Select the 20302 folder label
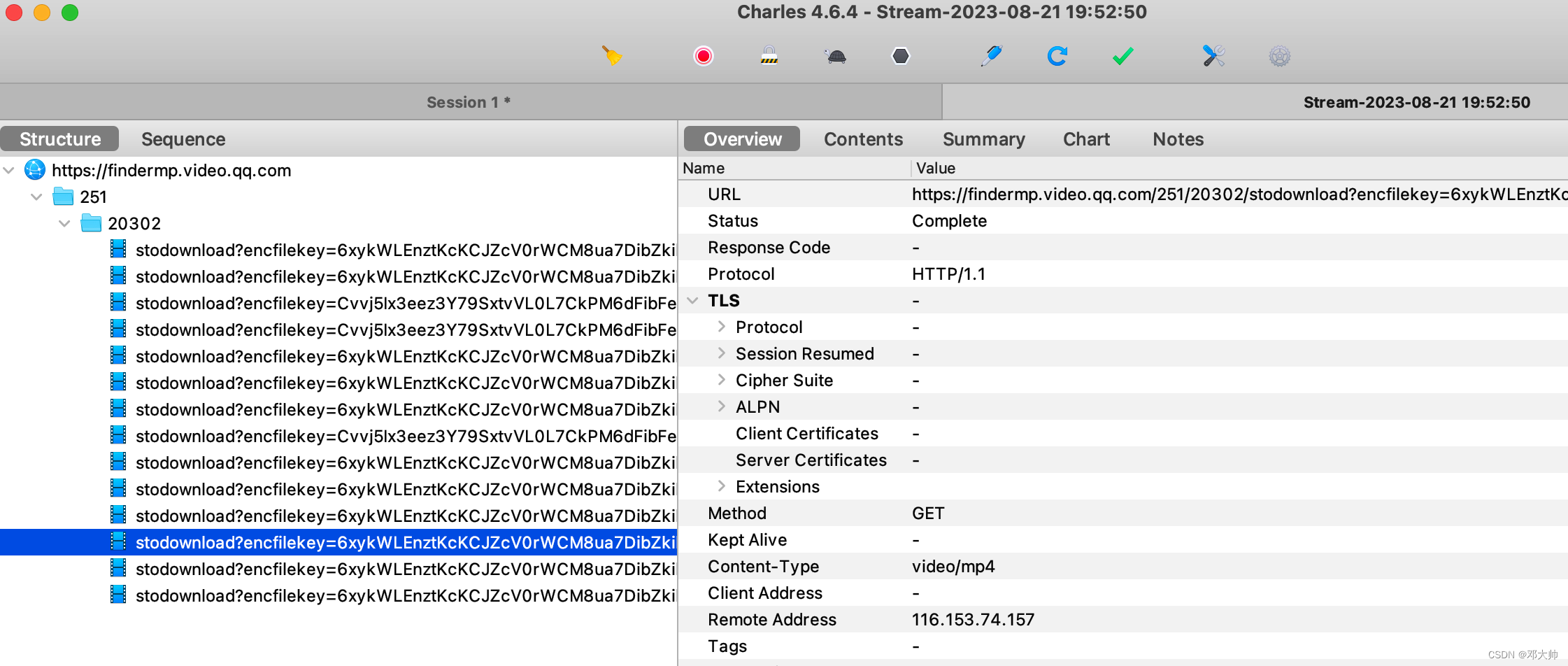Image resolution: width=1568 pixels, height=666 pixels. (x=134, y=223)
